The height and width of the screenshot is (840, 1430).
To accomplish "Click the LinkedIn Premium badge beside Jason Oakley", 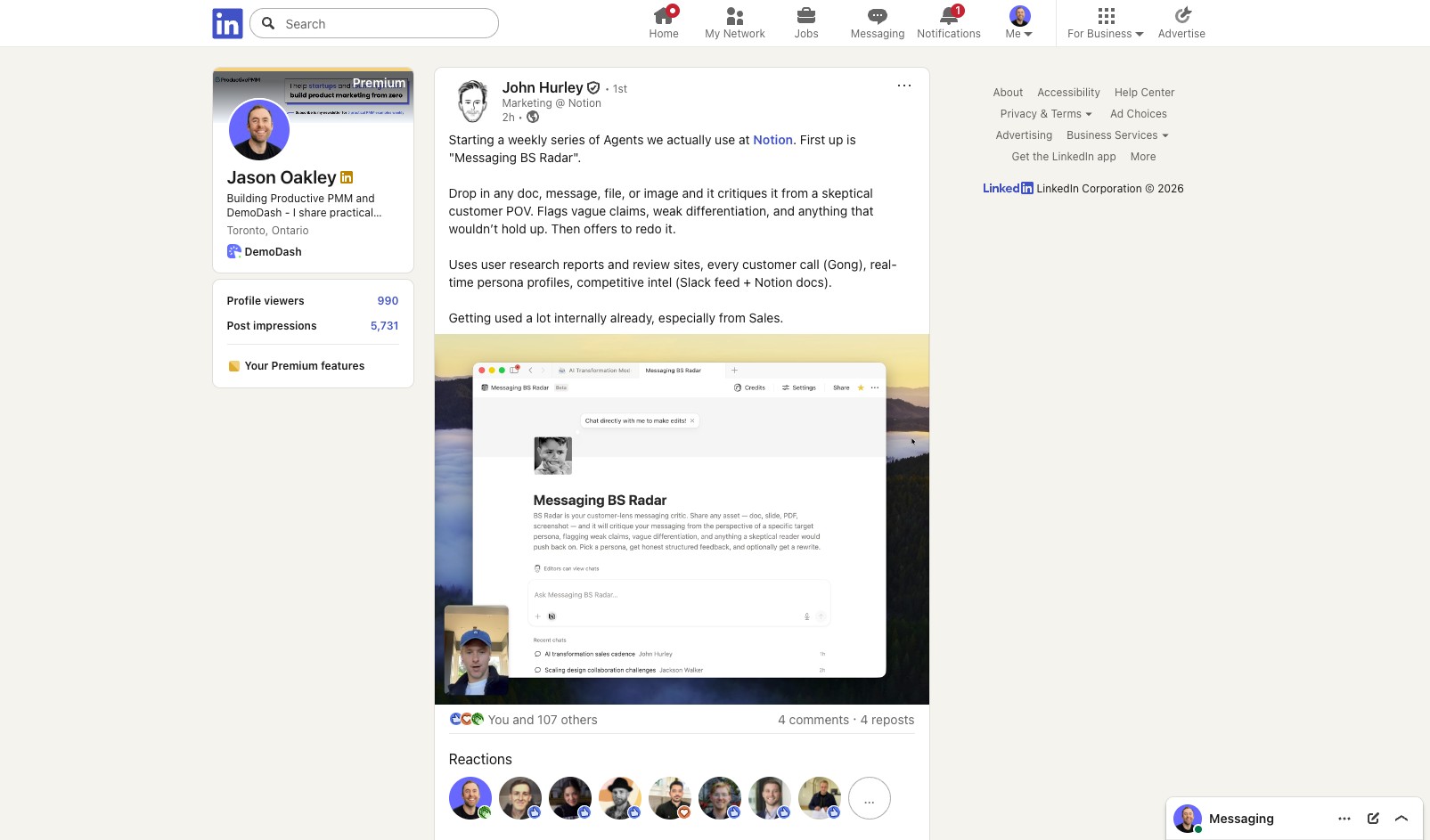I will tap(347, 177).
